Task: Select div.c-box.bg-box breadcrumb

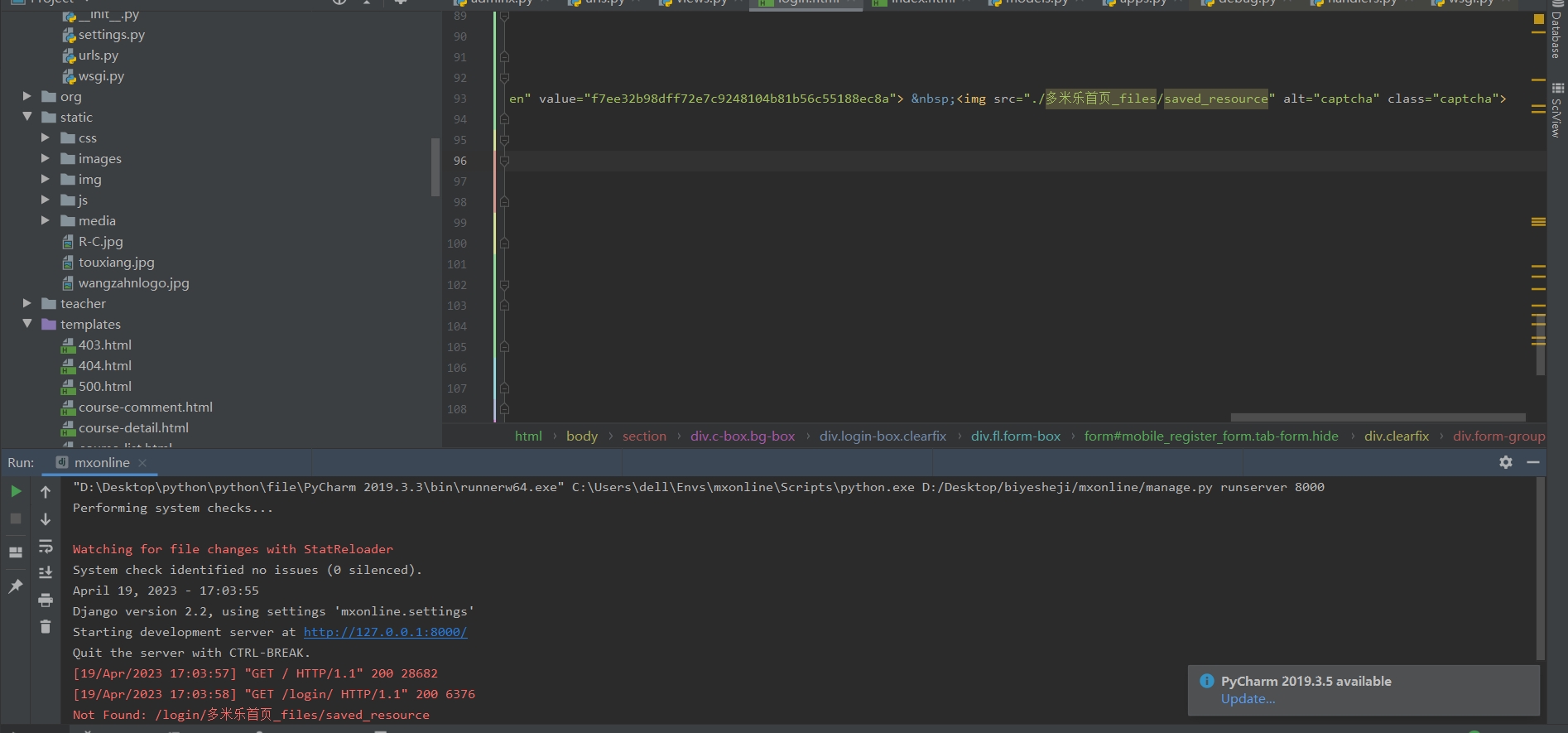Action: click(743, 436)
